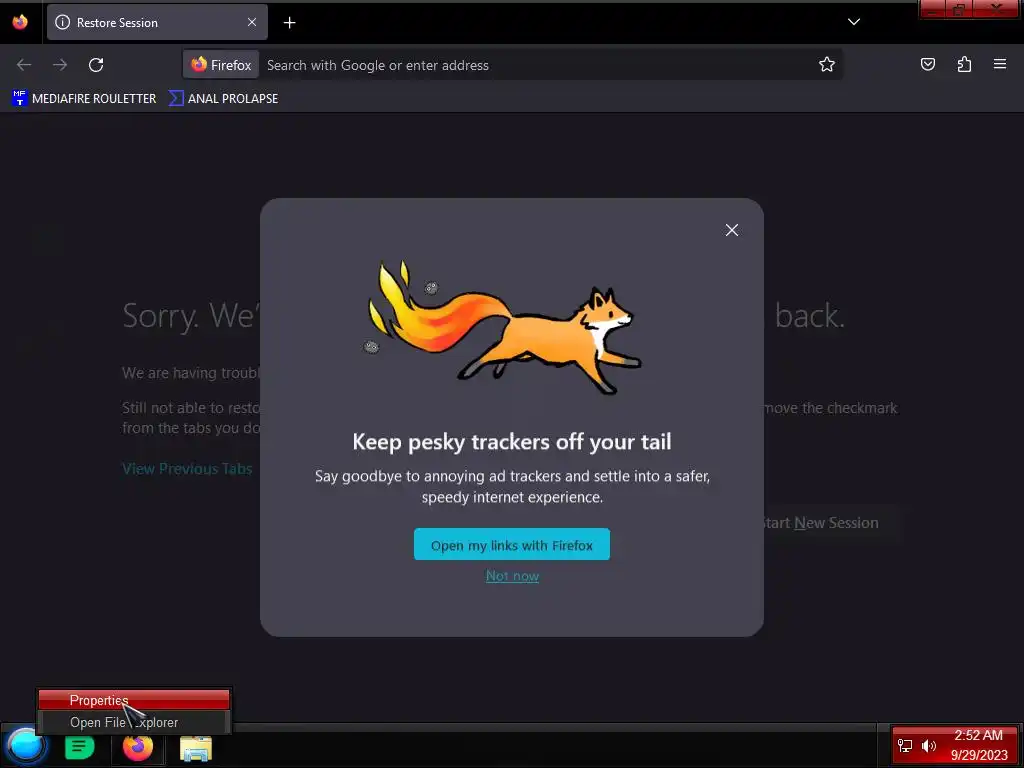Choose Not now link
Screen dimensions: 1024x768
[x=513, y=576]
